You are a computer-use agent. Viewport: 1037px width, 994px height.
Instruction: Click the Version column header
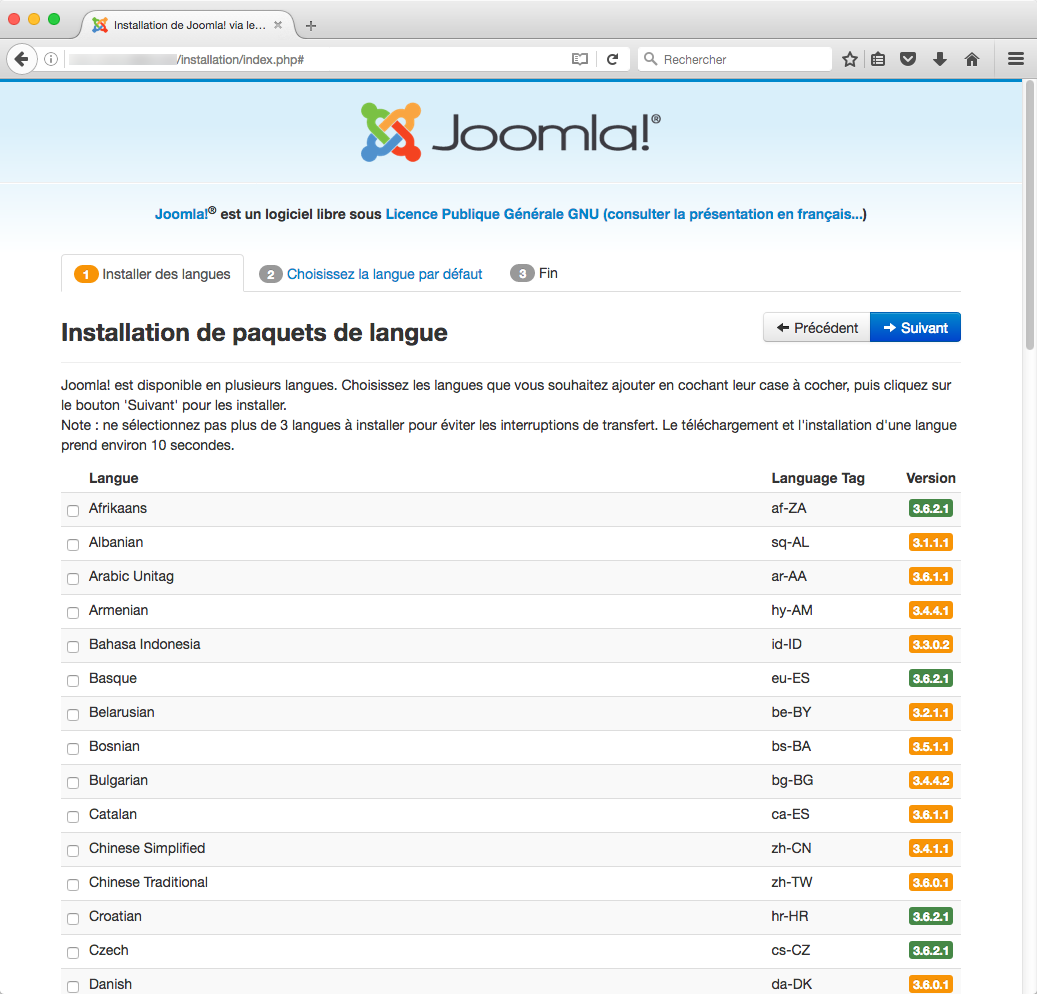point(931,478)
